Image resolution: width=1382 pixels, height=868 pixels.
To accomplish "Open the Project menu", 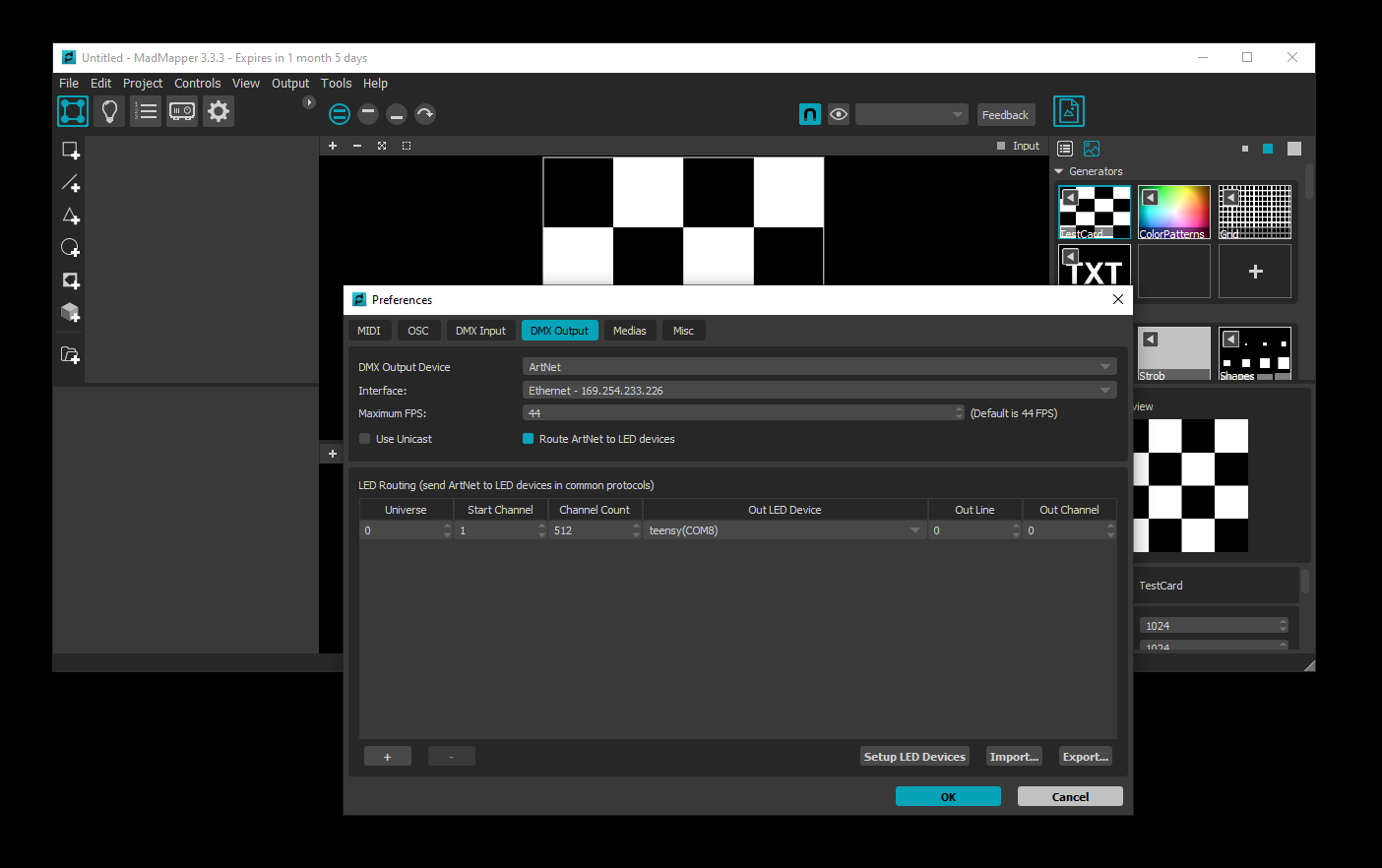I will [x=143, y=84].
